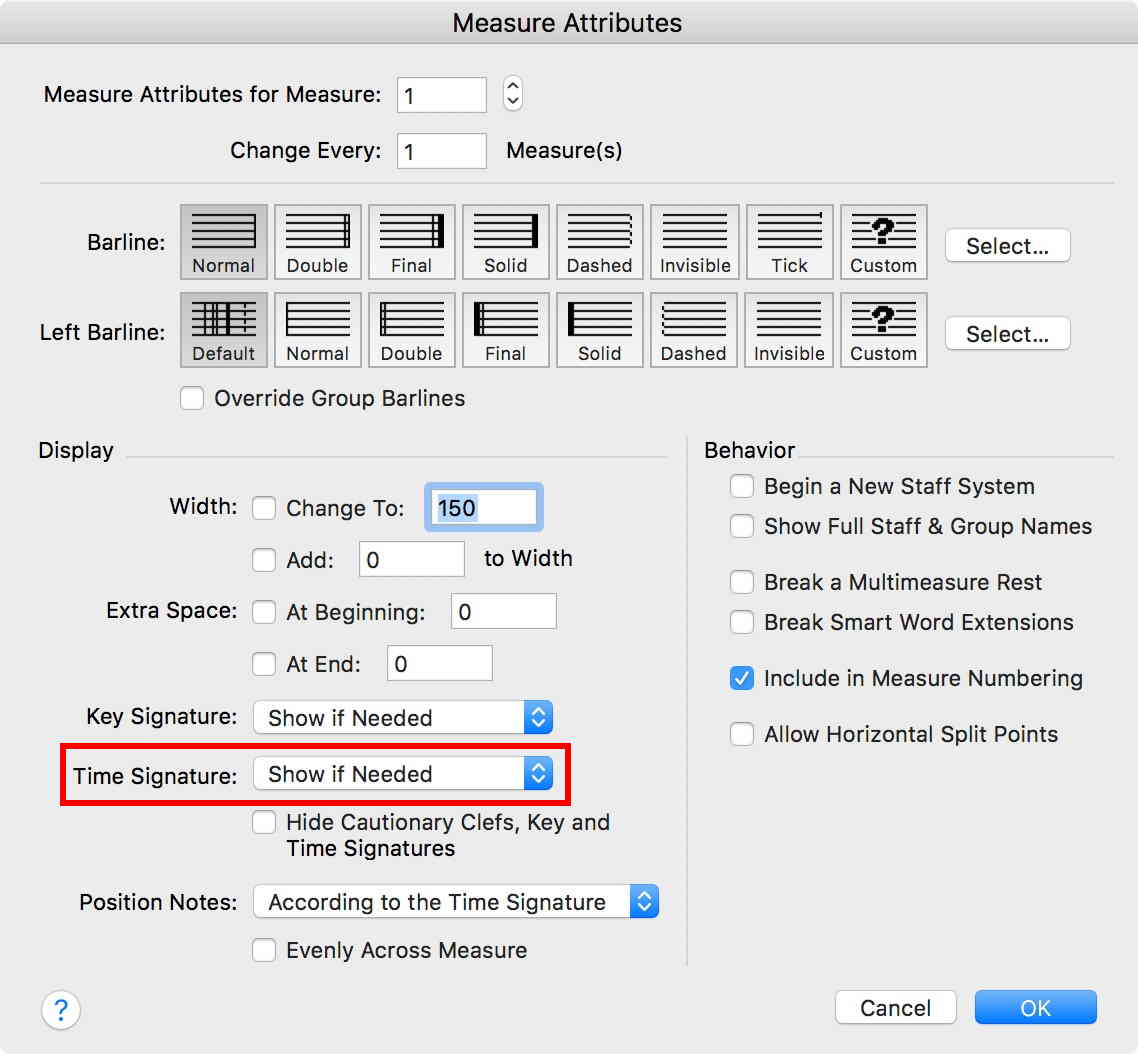
Task: Toggle Evenly Across Measure checkbox
Action: click(264, 950)
